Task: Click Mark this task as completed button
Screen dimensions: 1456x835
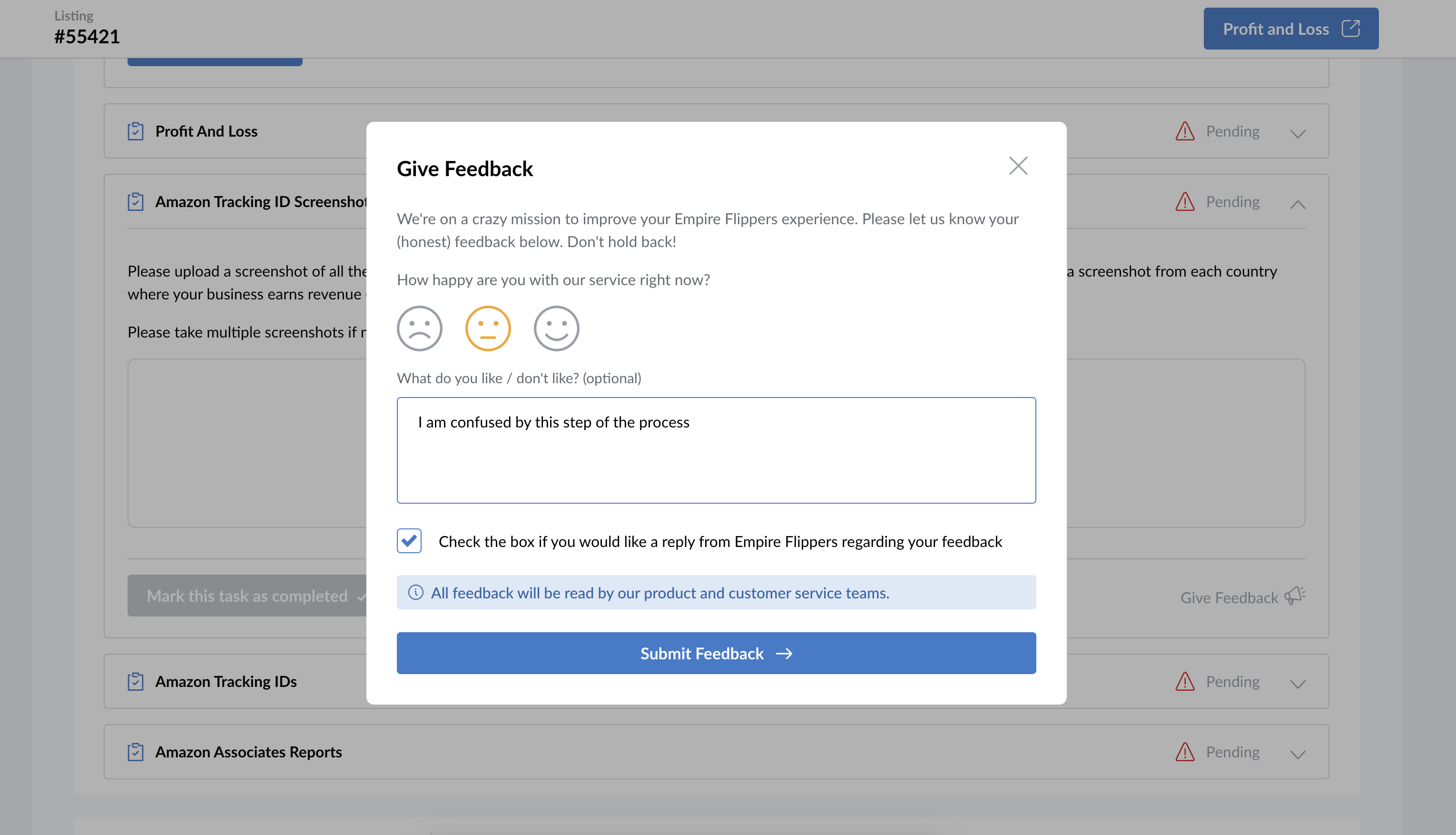Action: click(247, 595)
